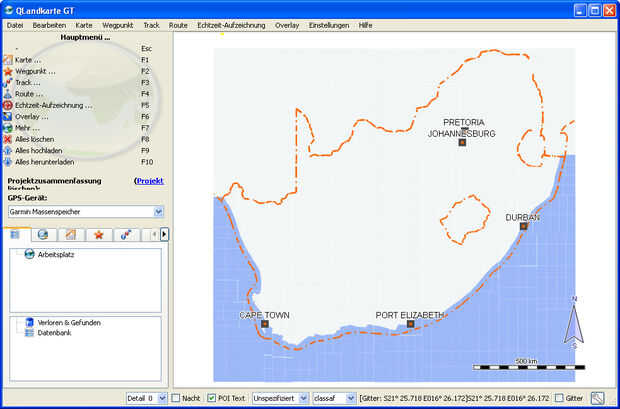Click the QLandkarte GT title bar app icon
The width and height of the screenshot is (620, 409).
point(8,10)
